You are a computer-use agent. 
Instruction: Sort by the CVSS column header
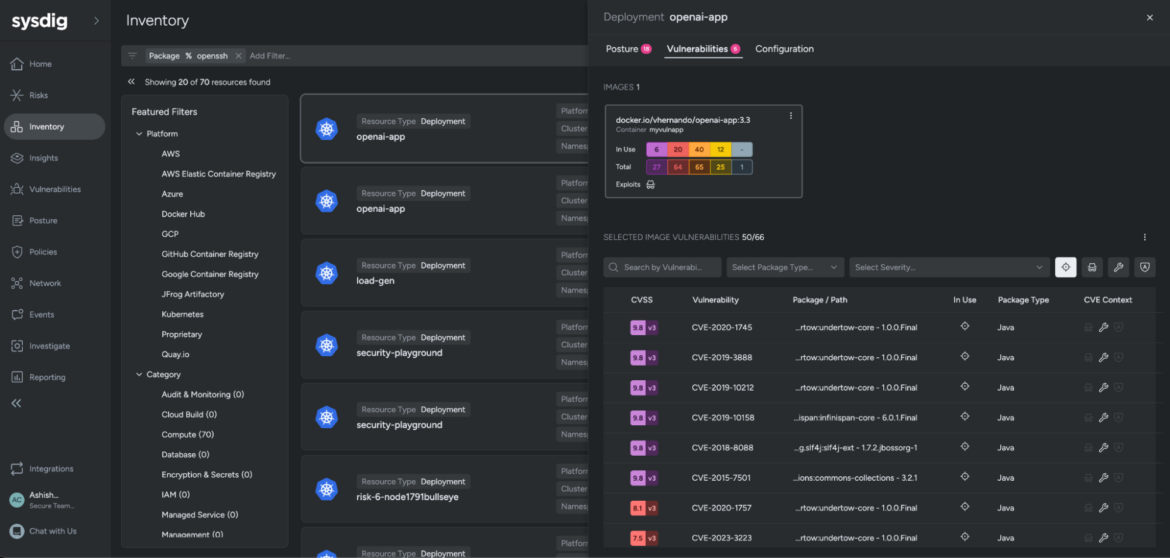(x=642, y=300)
